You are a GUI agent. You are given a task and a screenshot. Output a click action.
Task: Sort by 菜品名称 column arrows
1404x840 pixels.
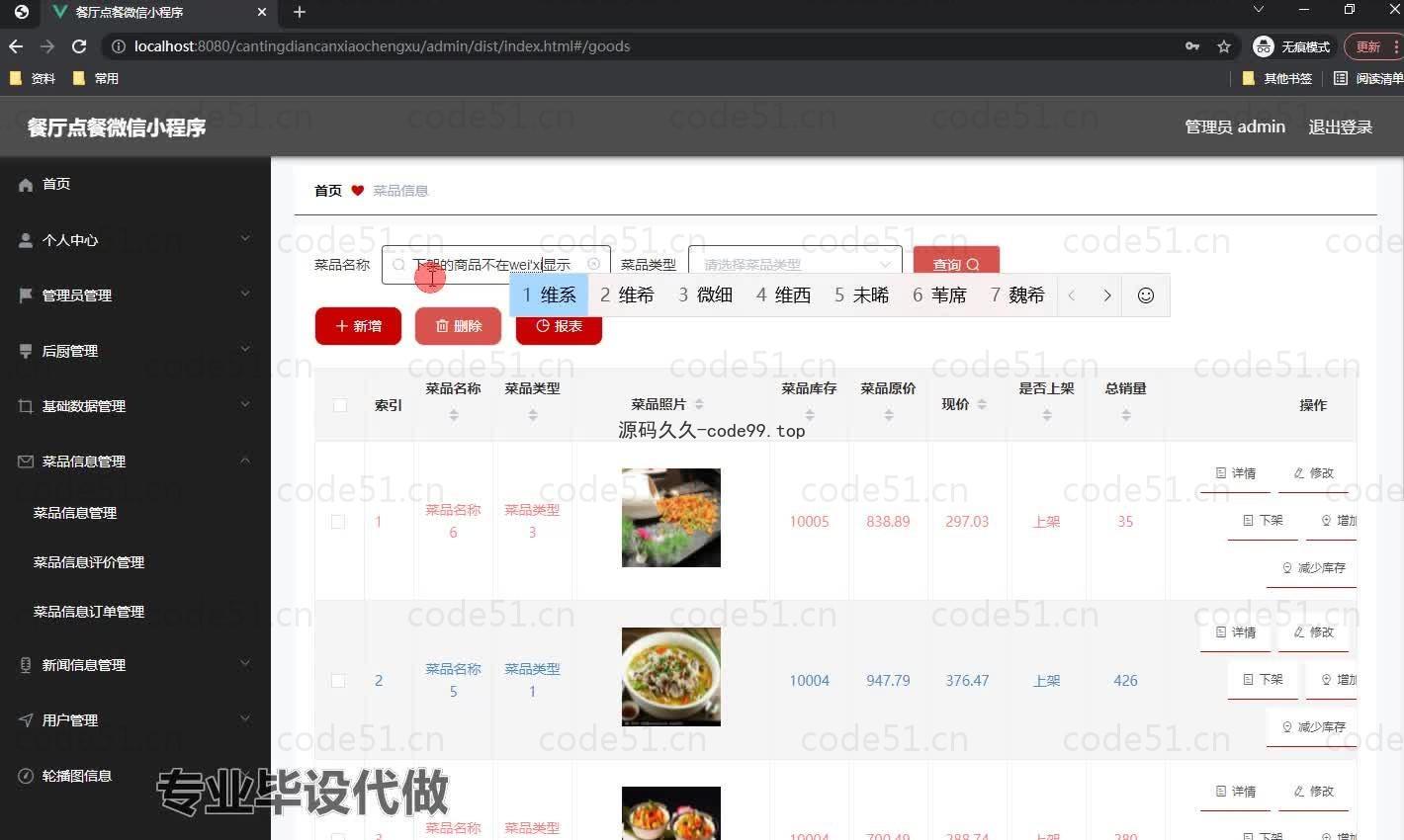pyautogui.click(x=454, y=415)
